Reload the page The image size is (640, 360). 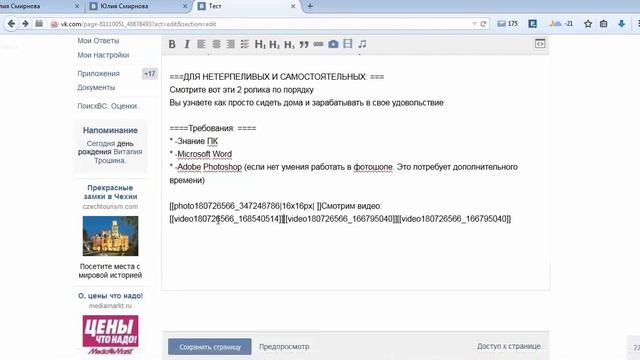coord(483,24)
